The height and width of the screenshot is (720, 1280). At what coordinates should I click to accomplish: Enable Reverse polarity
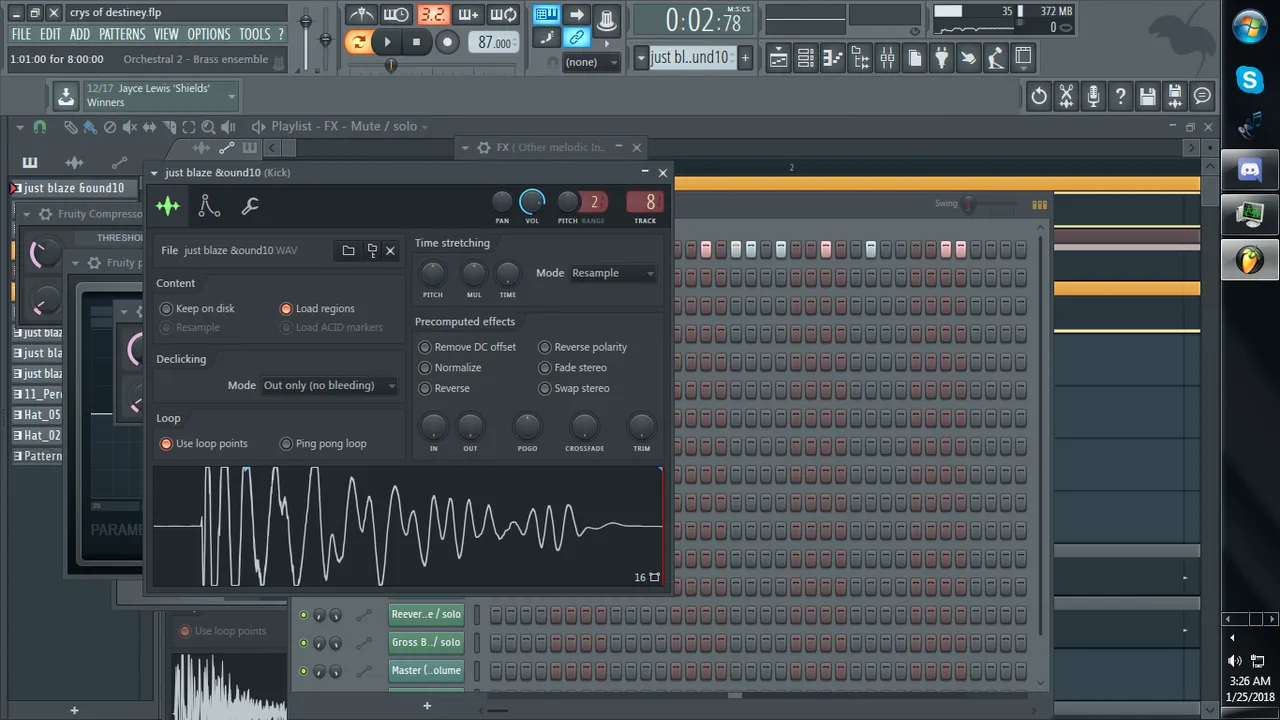[x=583, y=347]
